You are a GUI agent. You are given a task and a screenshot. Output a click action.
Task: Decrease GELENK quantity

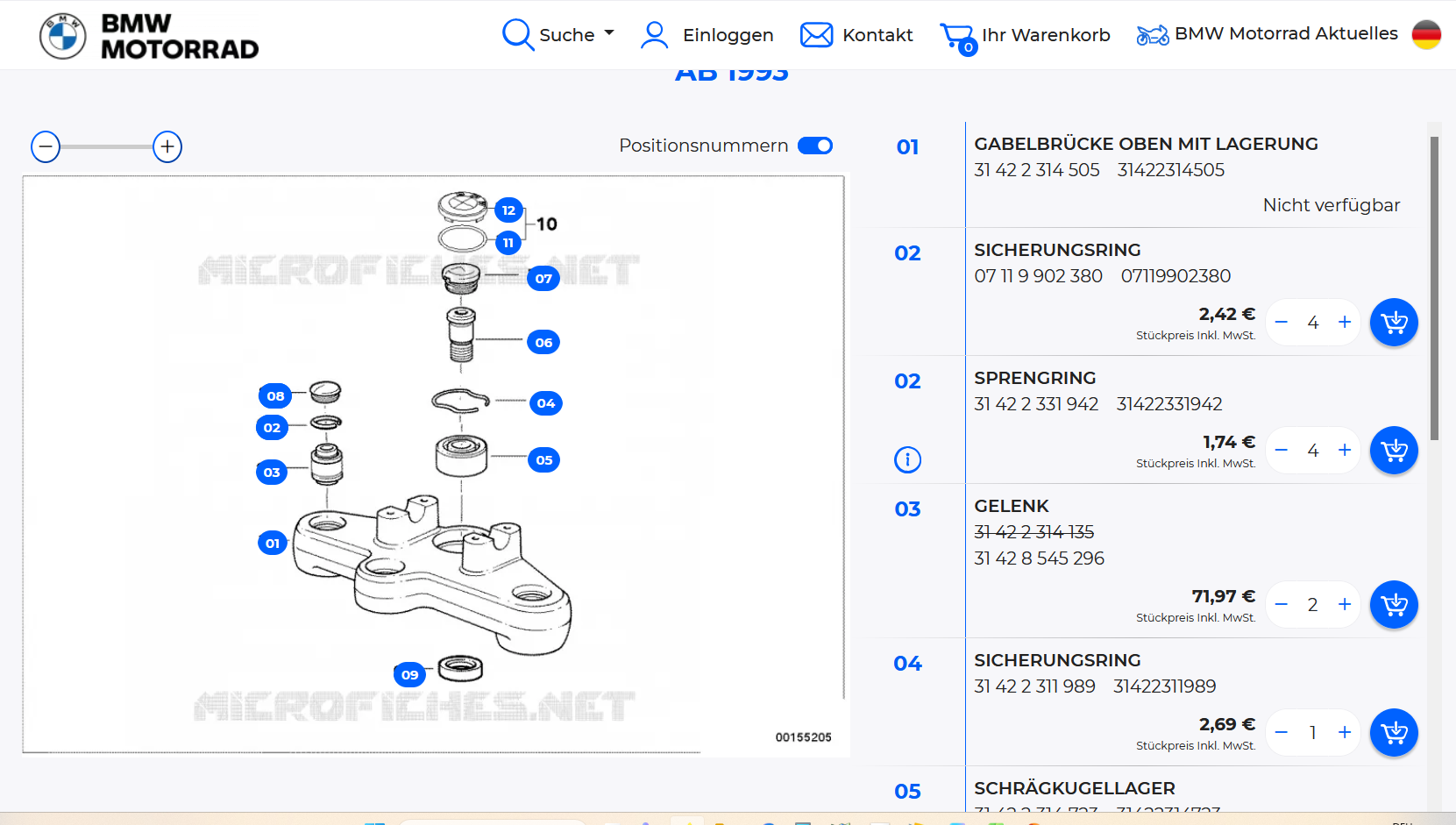1282,605
